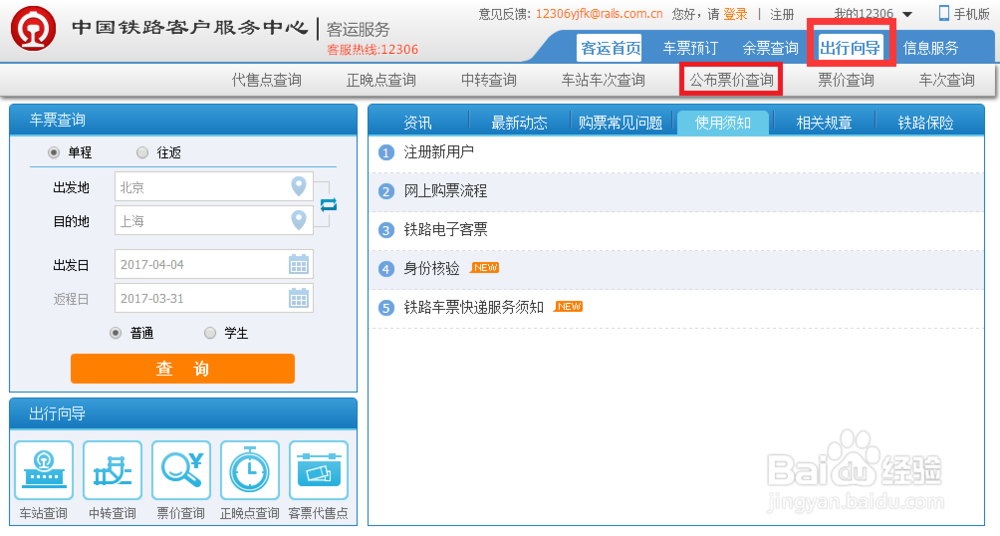This screenshot has width=1000, height=536.
Task: Open 铁路电子客票 article
Action: tap(445, 230)
